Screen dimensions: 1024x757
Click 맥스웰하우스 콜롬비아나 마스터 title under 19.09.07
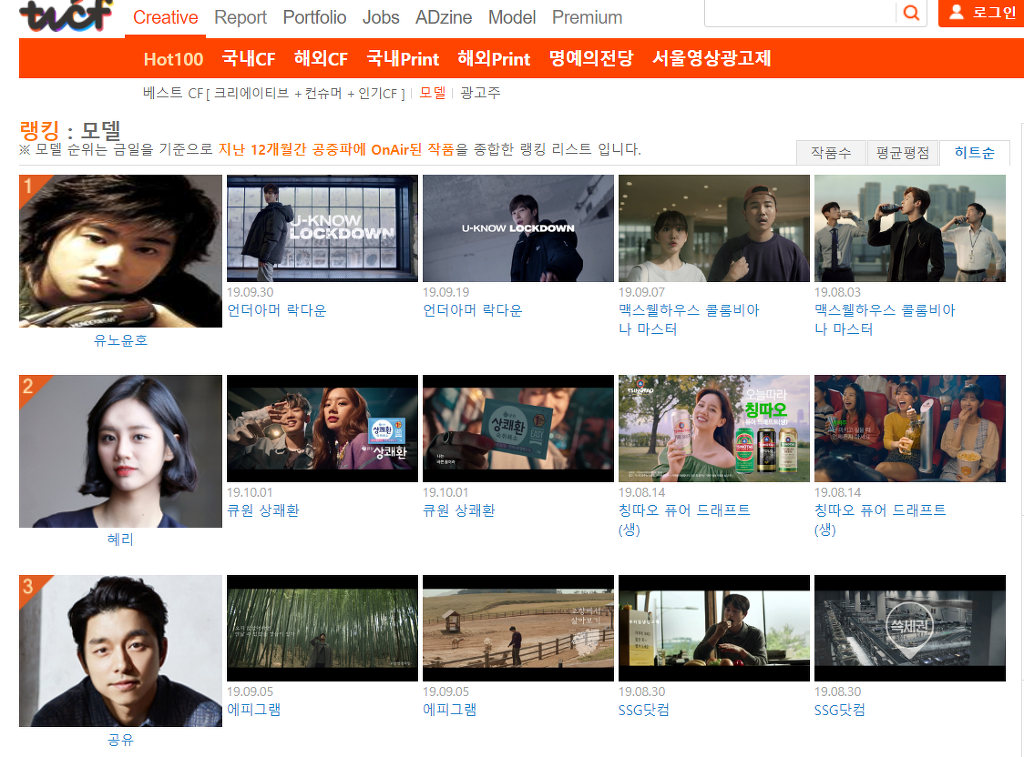click(x=689, y=319)
